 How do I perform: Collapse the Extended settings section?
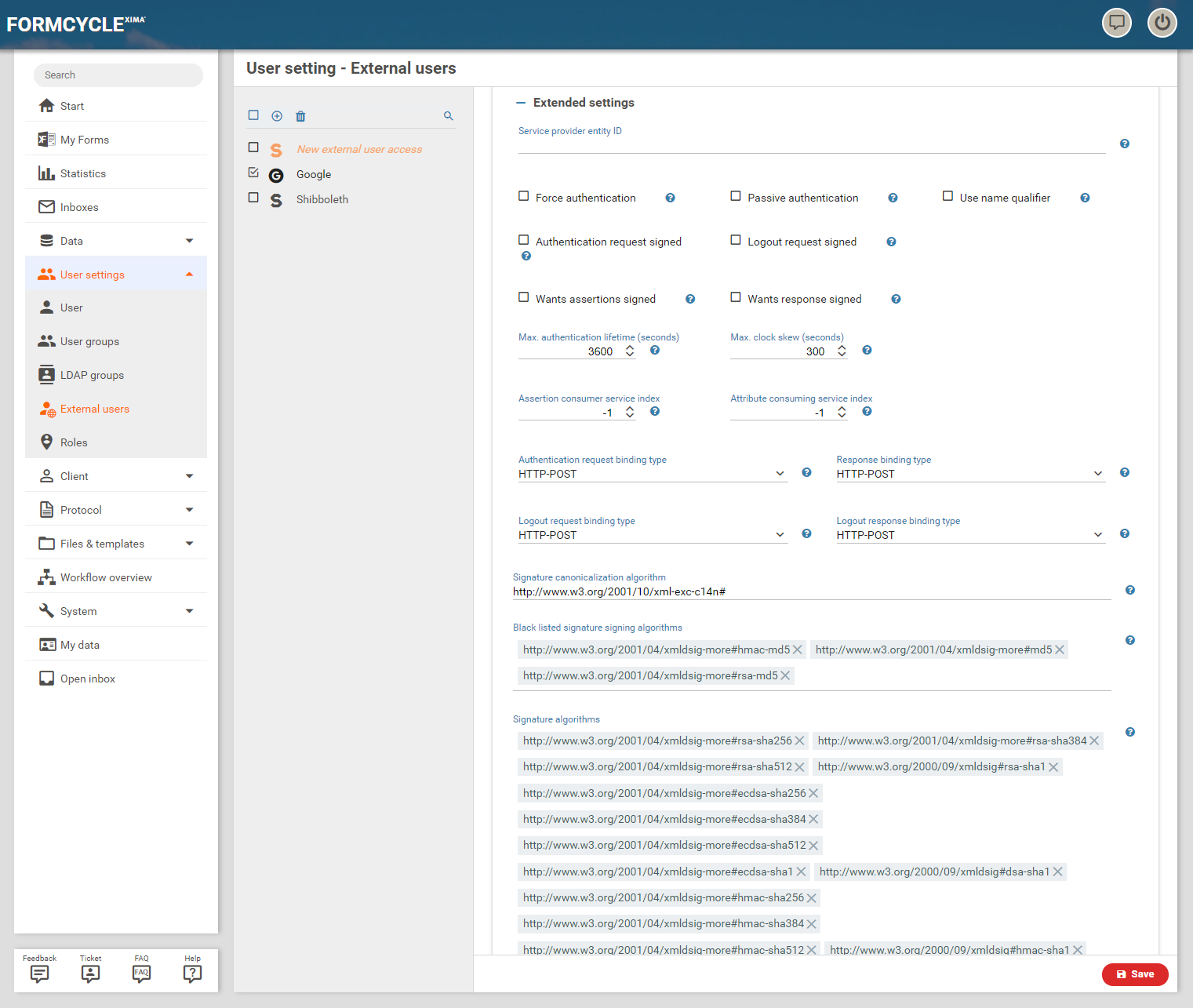coord(520,103)
